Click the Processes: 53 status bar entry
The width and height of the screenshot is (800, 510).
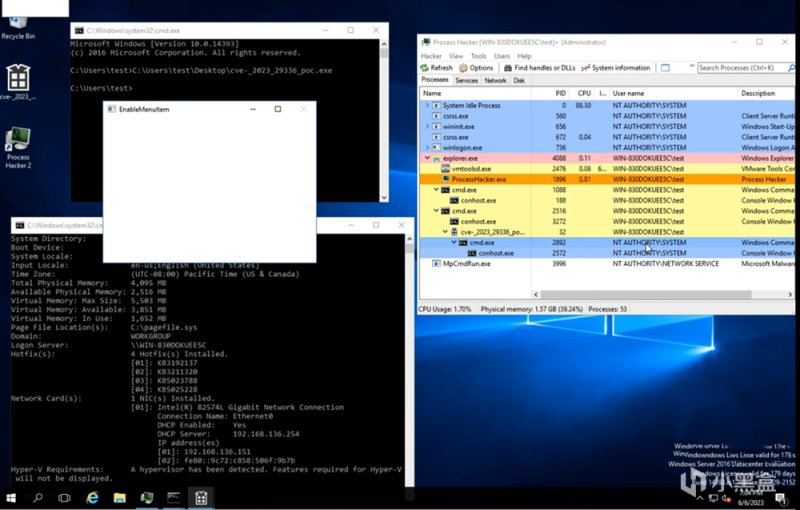tap(608, 309)
